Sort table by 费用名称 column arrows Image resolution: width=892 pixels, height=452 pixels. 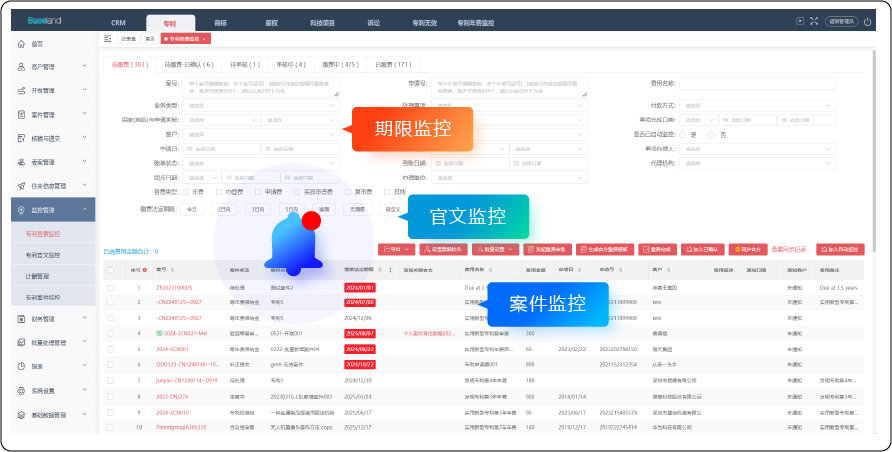coord(490,270)
